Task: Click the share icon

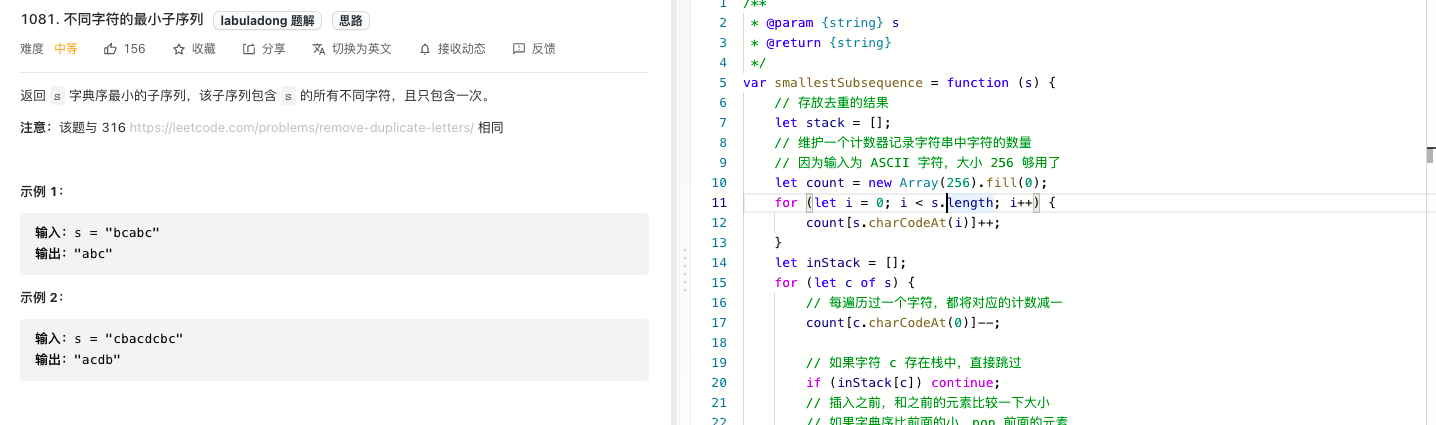Action: pos(249,48)
